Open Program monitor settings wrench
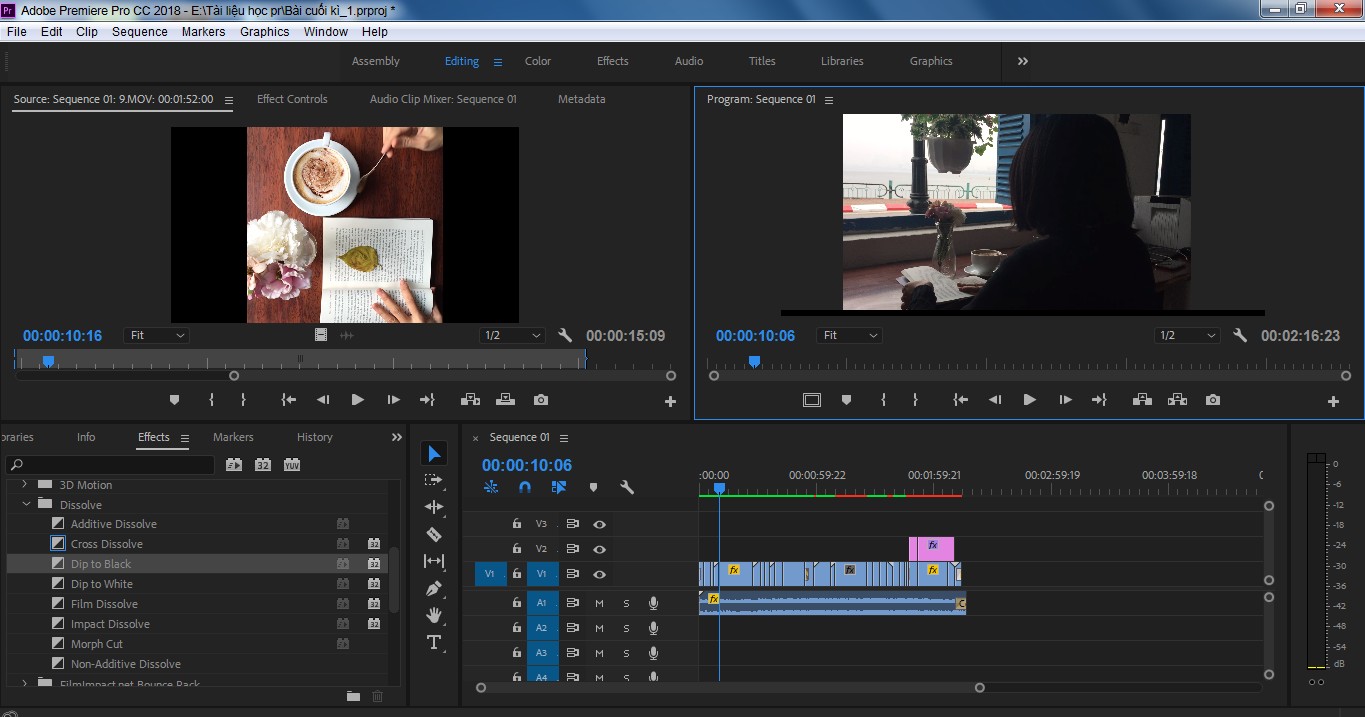Screen dimensions: 1365x717 click(1240, 336)
